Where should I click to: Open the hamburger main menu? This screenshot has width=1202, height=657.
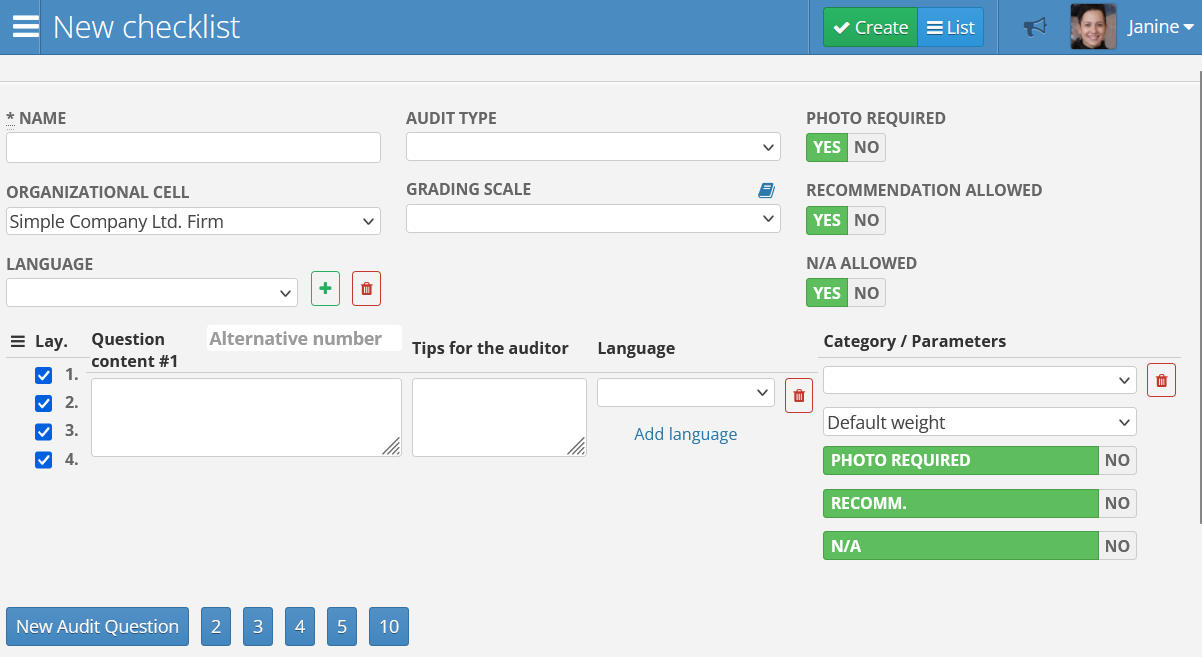(x=25, y=27)
